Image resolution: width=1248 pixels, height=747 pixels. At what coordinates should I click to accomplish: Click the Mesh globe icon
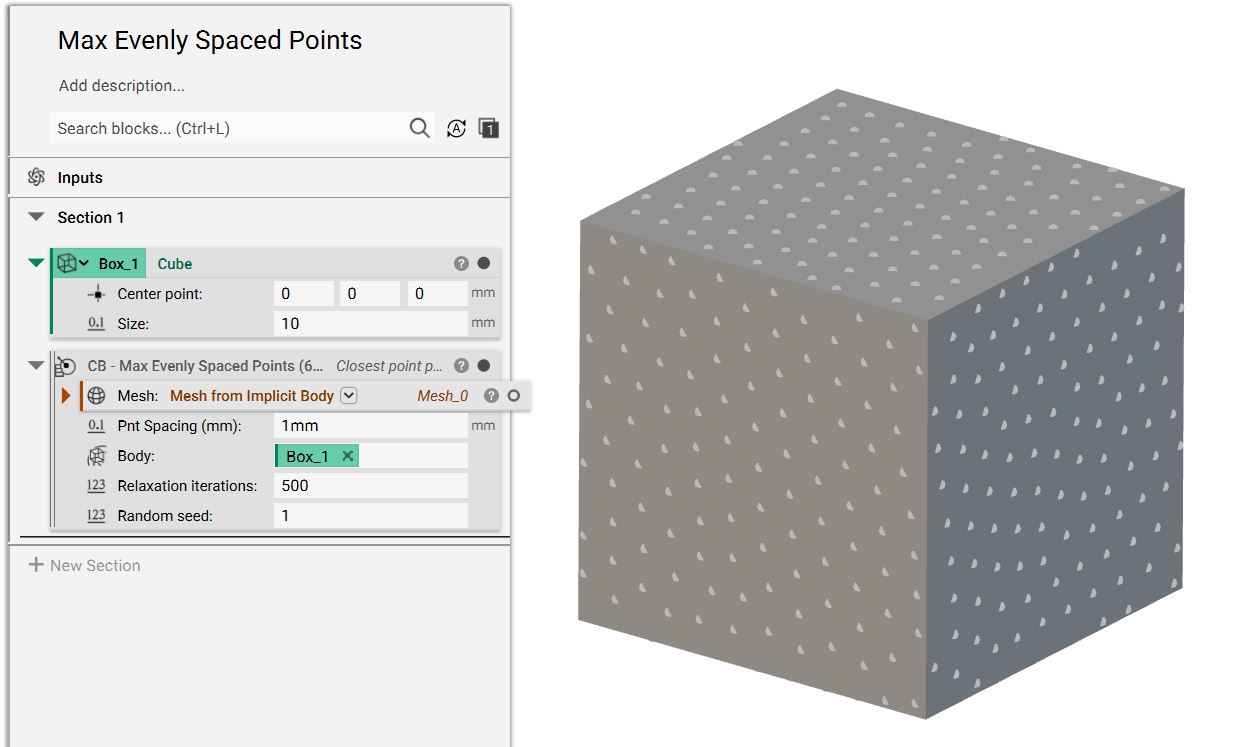click(x=96, y=396)
